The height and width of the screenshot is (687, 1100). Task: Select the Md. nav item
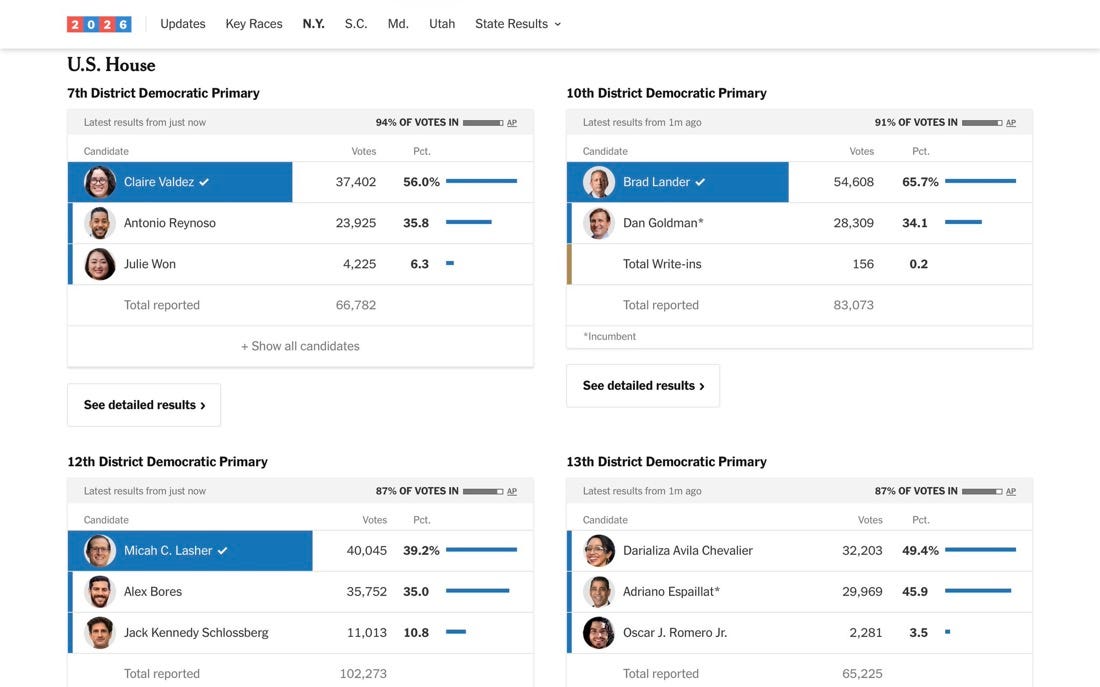[x=398, y=24]
